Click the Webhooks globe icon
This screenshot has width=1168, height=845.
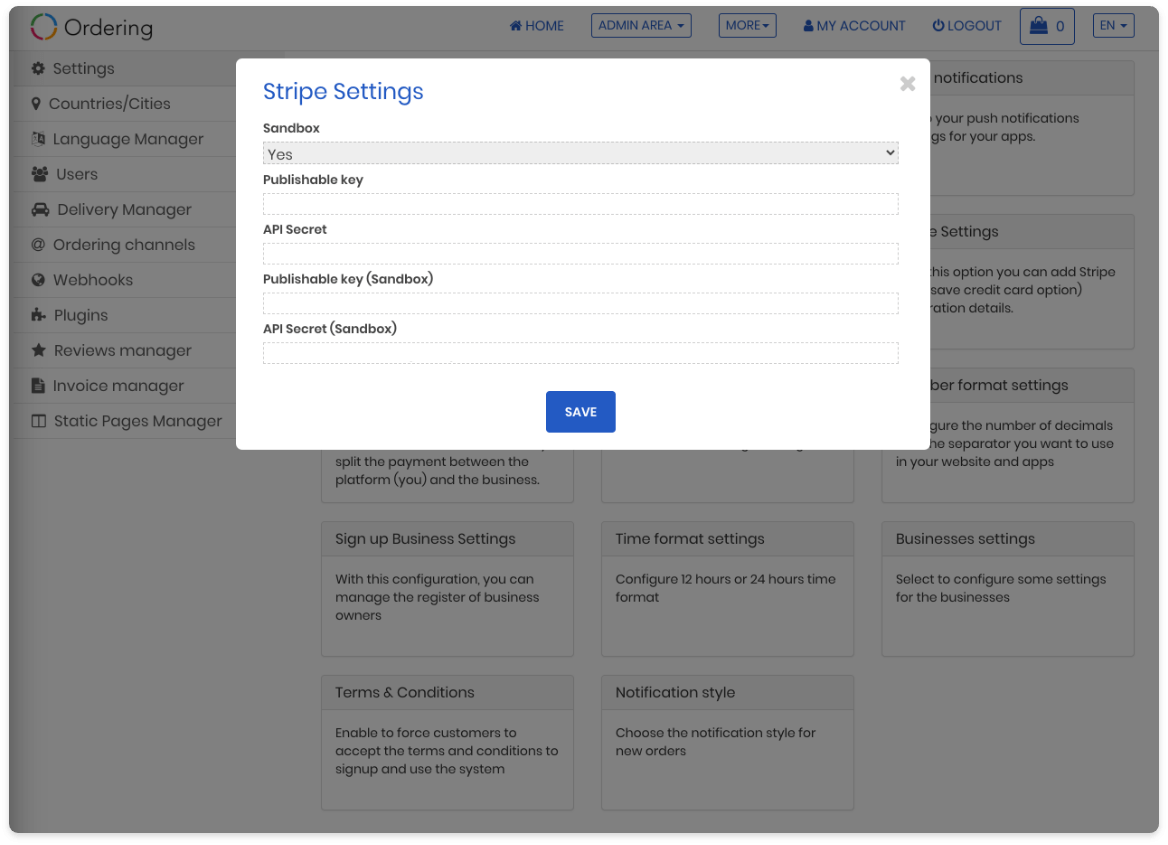[38, 280]
